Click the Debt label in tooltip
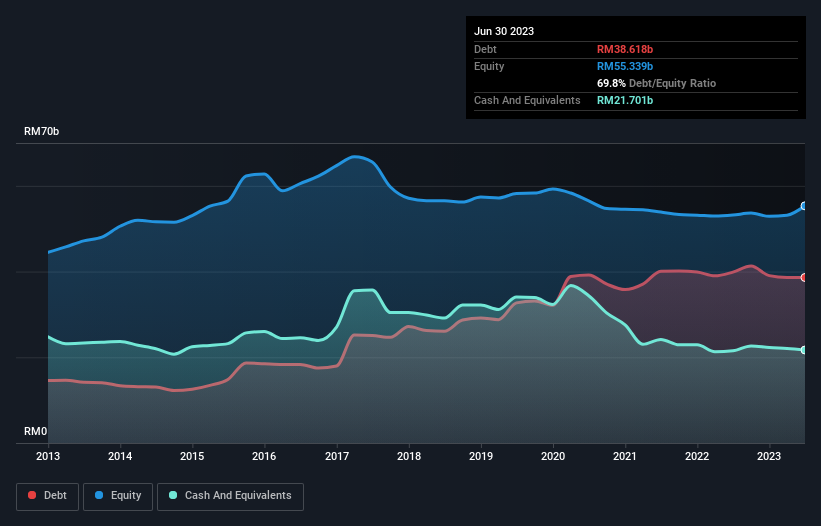The image size is (821, 526). pos(485,49)
